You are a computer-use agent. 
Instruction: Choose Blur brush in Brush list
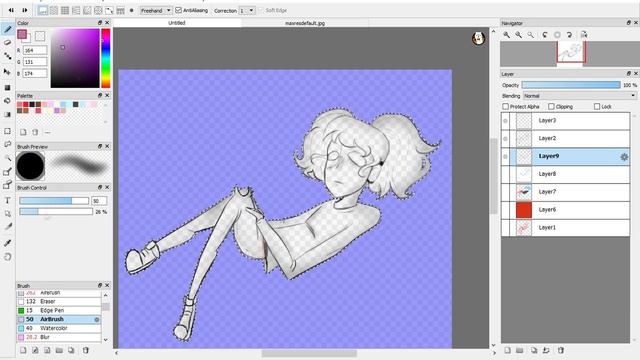point(59,337)
